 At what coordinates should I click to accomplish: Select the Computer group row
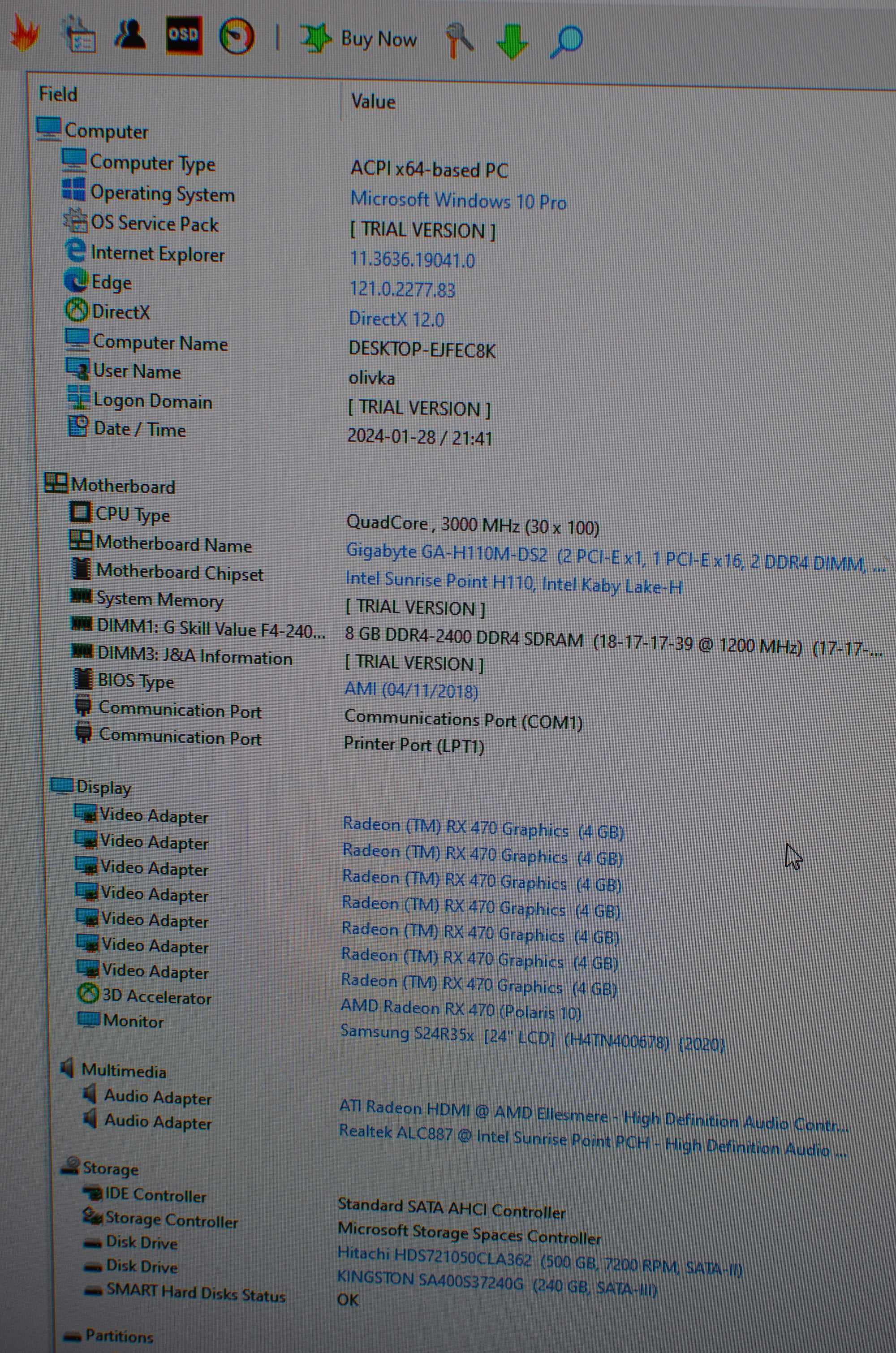93,130
